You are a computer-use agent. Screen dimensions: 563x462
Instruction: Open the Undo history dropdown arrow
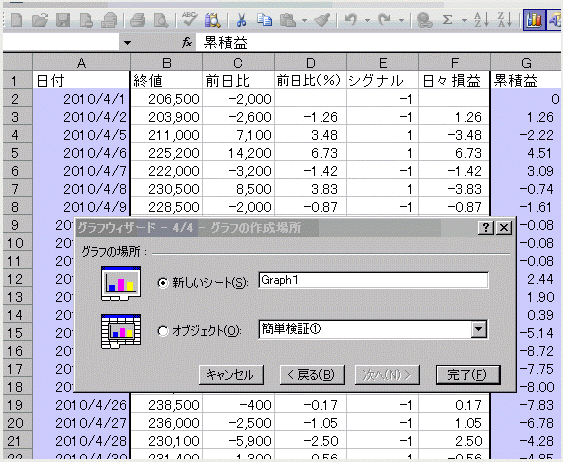pyautogui.click(x=367, y=20)
